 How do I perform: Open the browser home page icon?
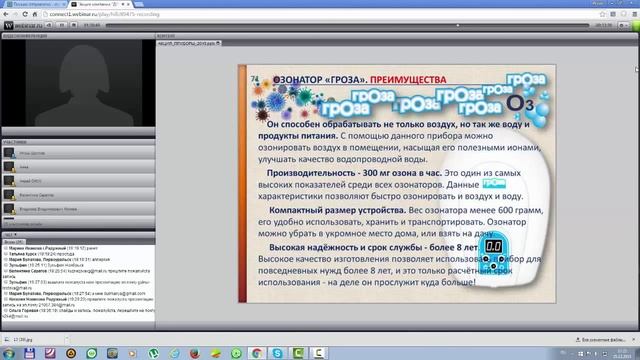pos(35,14)
